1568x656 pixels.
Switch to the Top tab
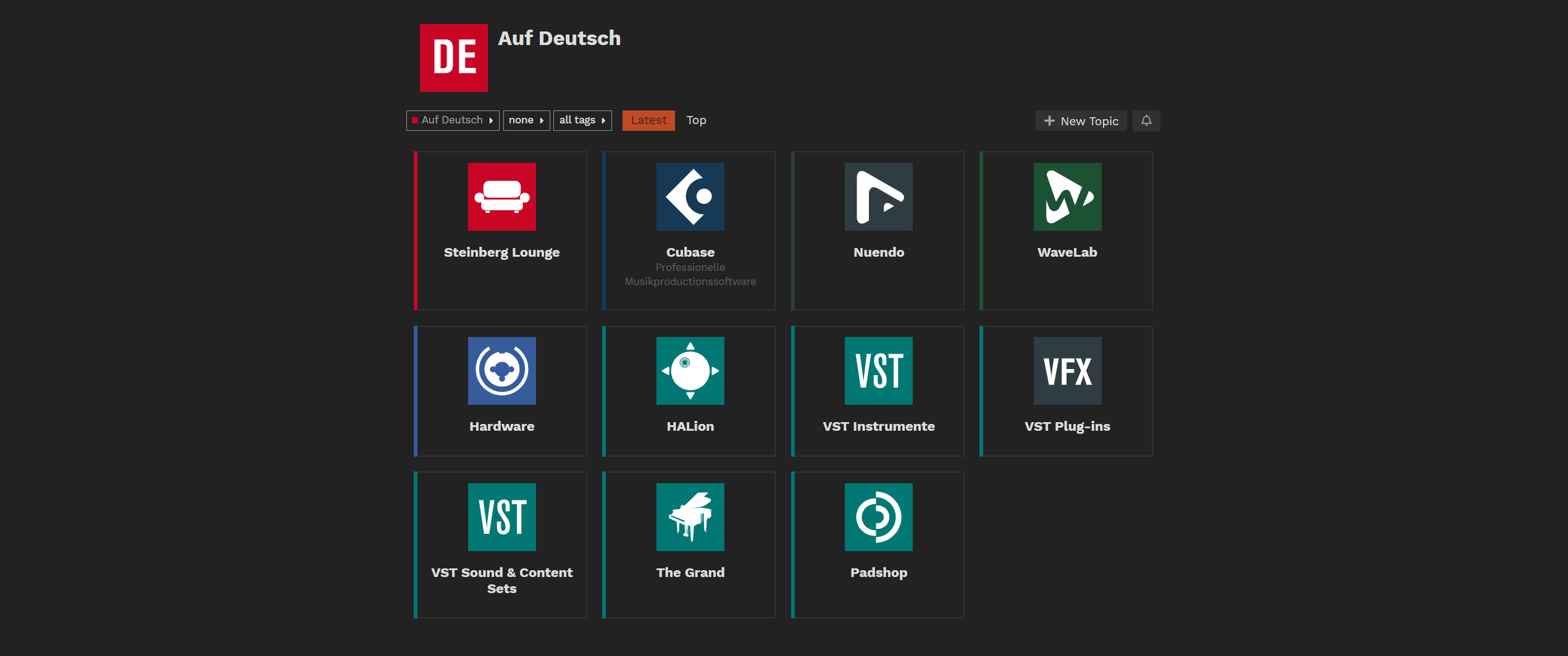[696, 120]
